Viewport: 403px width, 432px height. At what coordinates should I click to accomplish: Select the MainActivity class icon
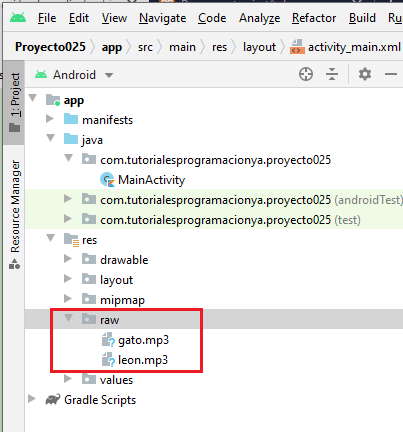pos(107,180)
